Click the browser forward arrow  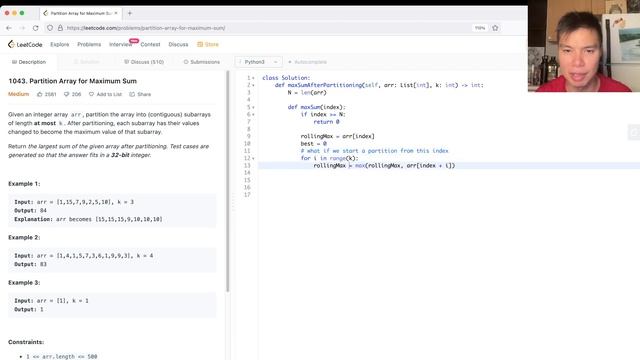click(x=22, y=28)
